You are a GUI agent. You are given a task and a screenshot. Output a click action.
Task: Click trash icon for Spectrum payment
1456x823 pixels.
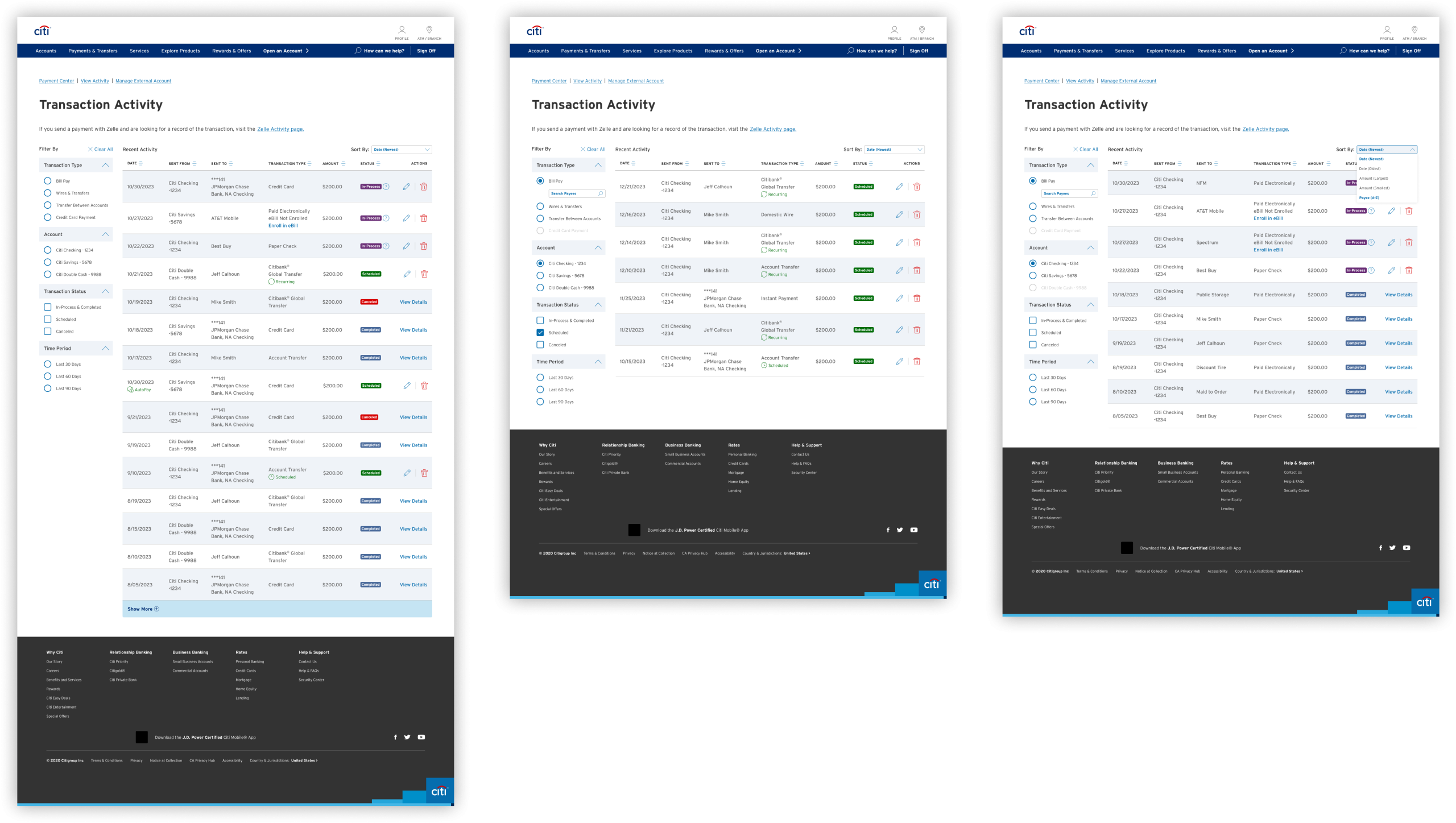tap(1409, 242)
